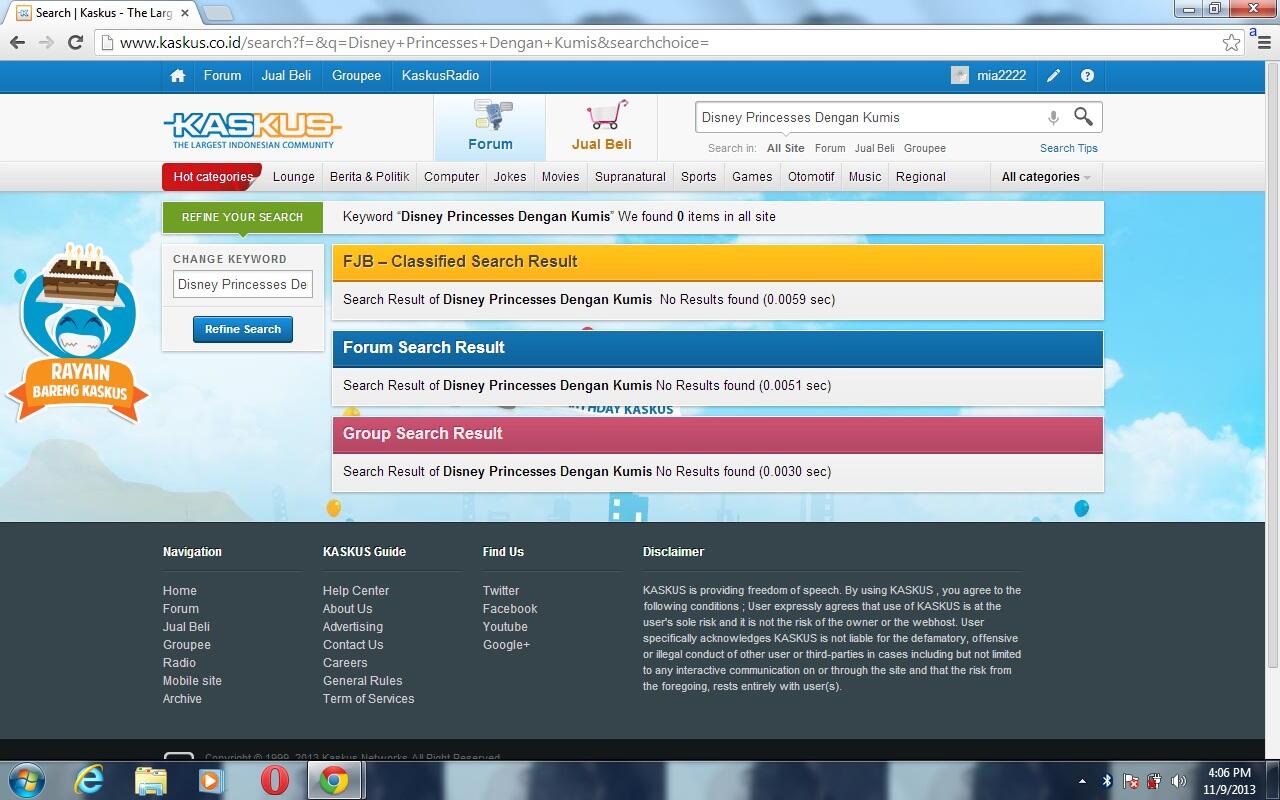Click Rayain Bareng Kaskus mascot banner
Image resolution: width=1280 pixels, height=800 pixels.
point(77,333)
